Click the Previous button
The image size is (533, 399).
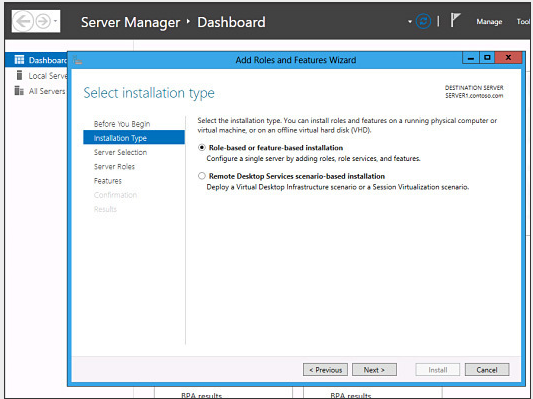tap(325, 370)
